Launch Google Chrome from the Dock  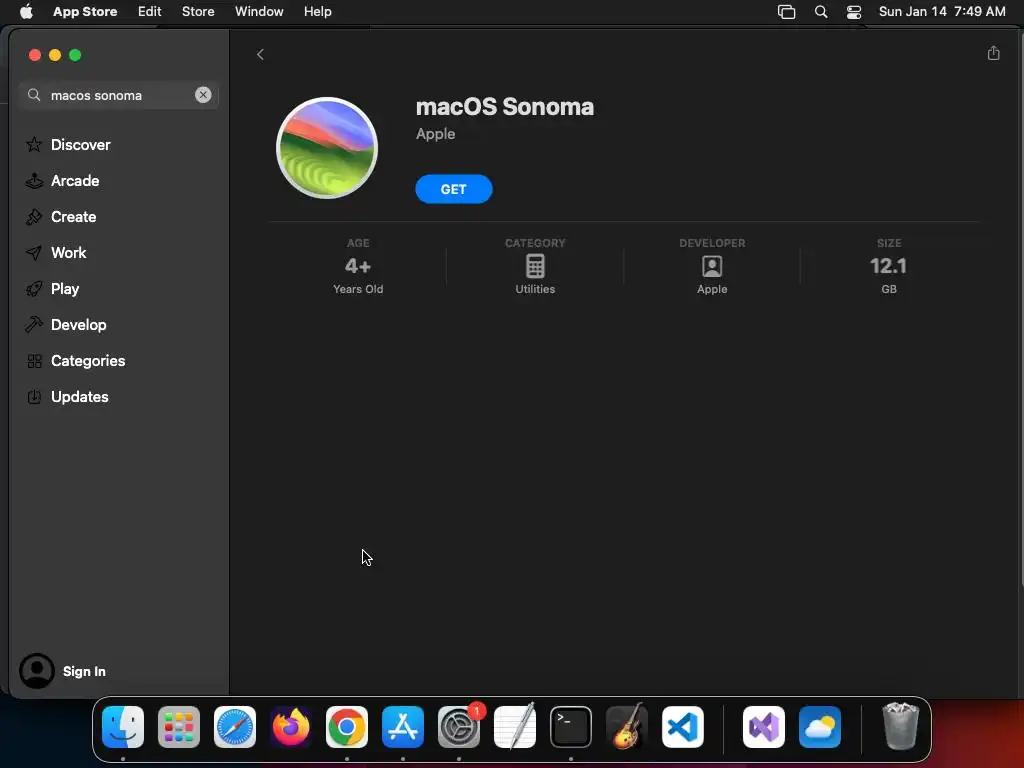(347, 727)
